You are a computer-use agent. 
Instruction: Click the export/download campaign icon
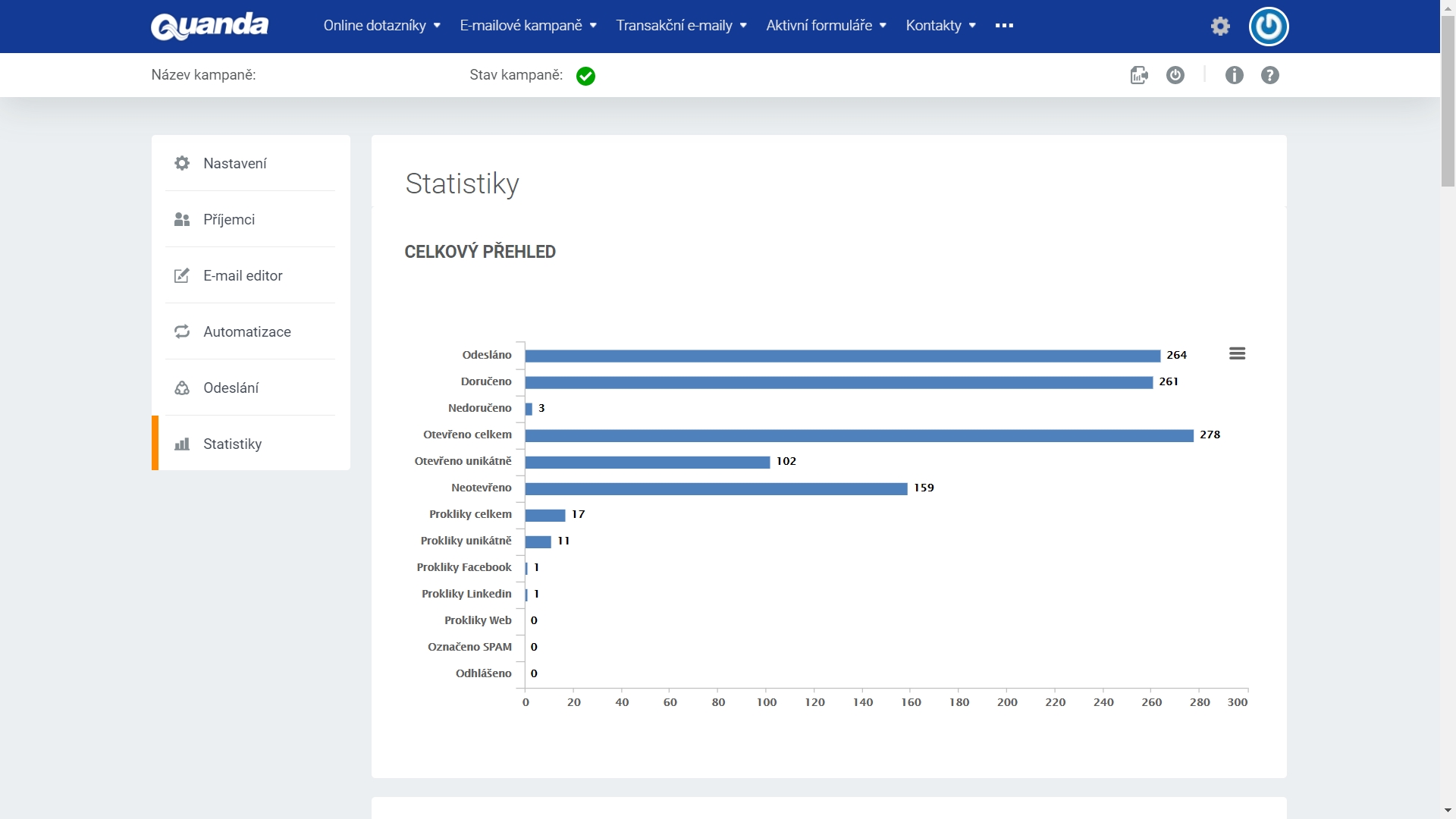coord(1138,75)
